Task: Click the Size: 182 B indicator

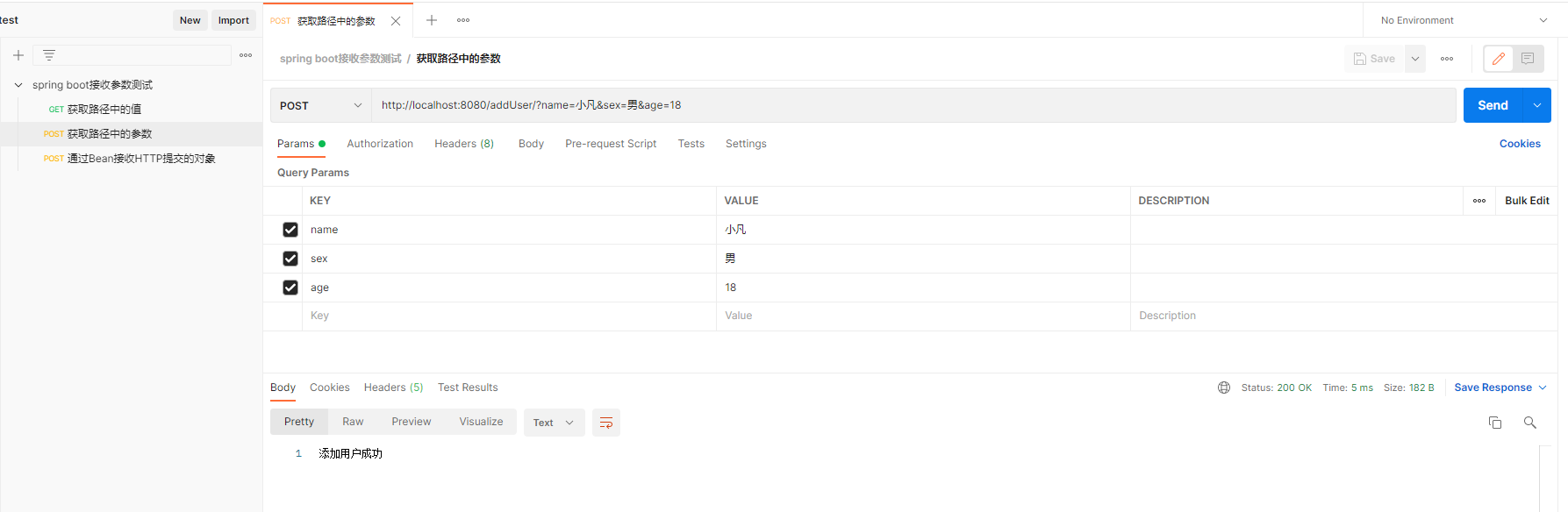Action: (1408, 388)
